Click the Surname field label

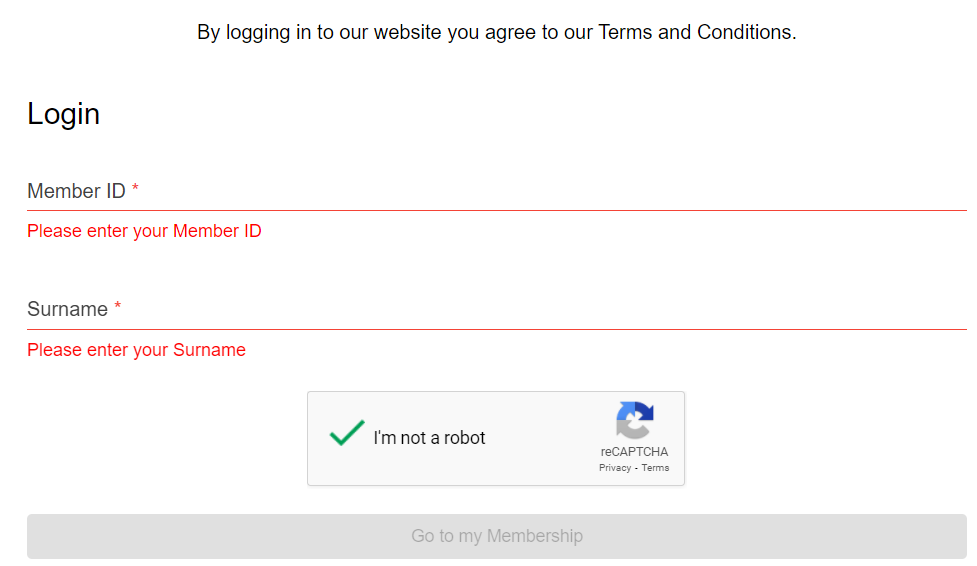(x=67, y=309)
